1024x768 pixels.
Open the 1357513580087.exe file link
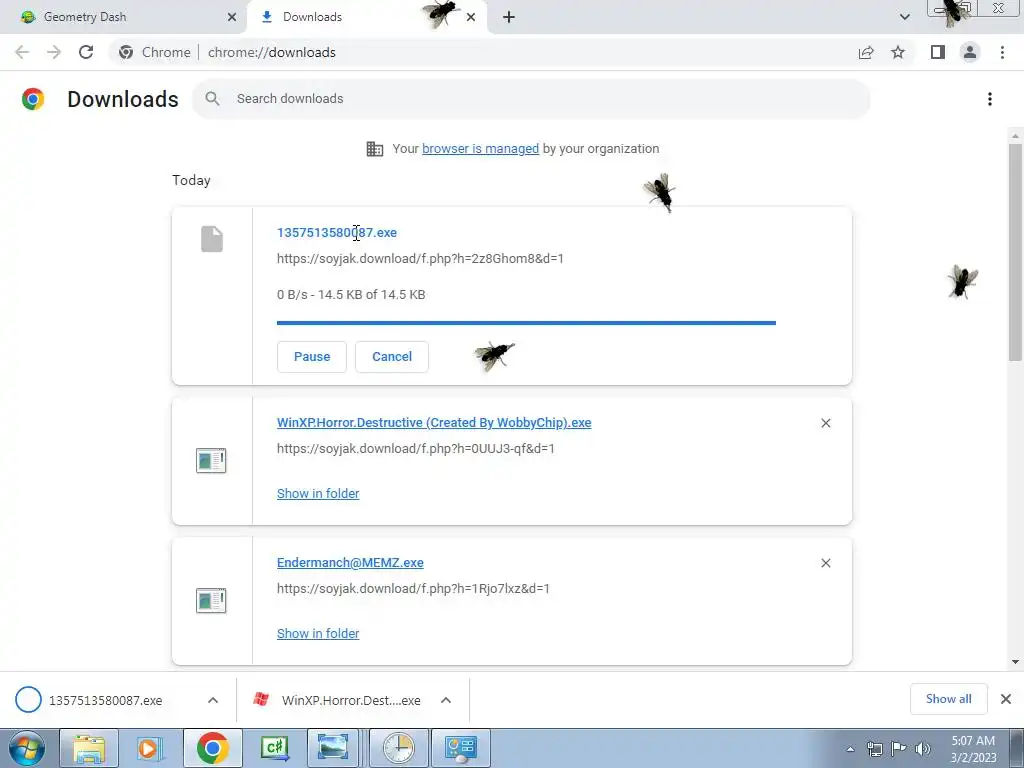(336, 232)
